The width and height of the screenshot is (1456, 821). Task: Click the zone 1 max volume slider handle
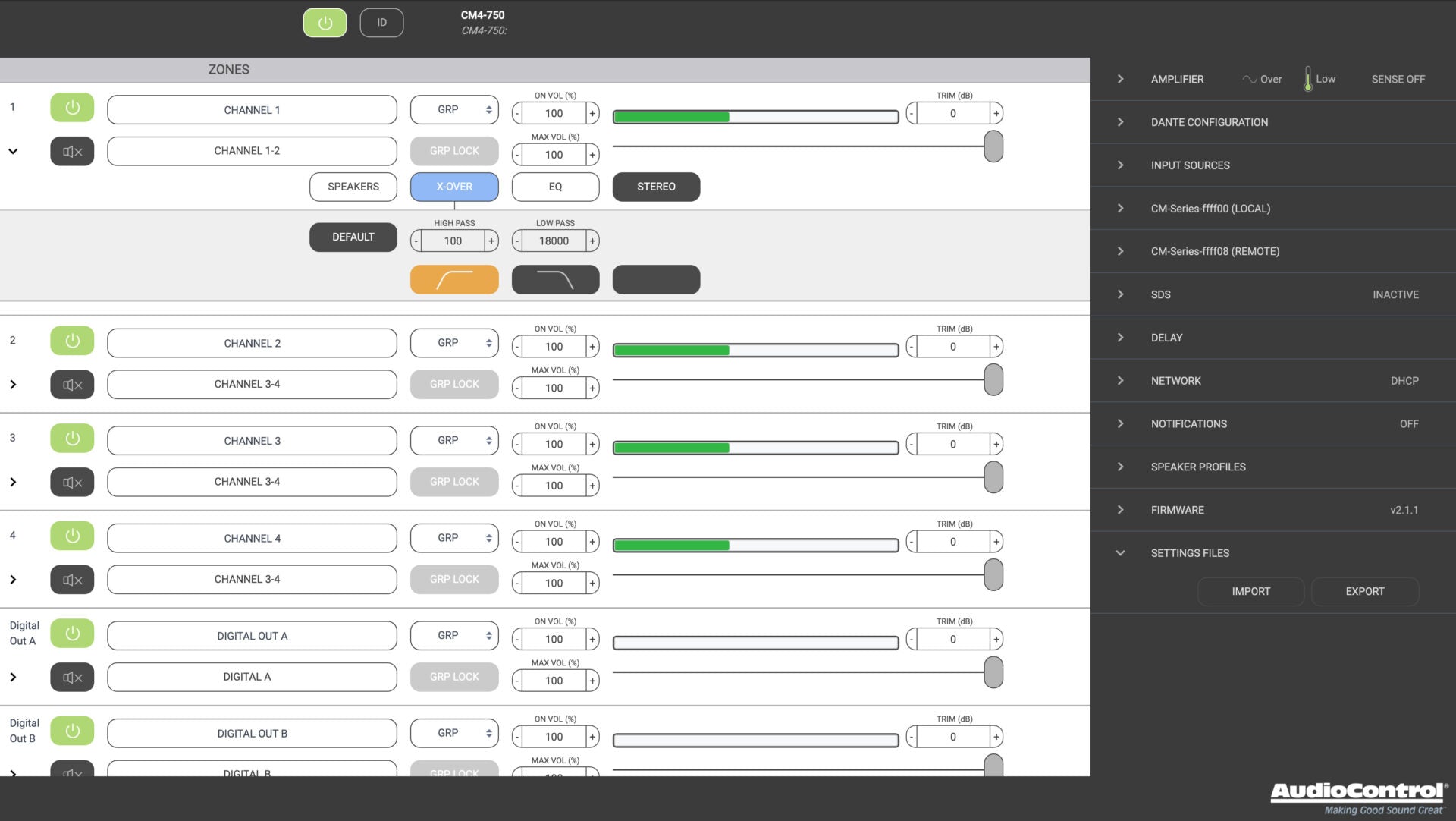click(x=993, y=146)
